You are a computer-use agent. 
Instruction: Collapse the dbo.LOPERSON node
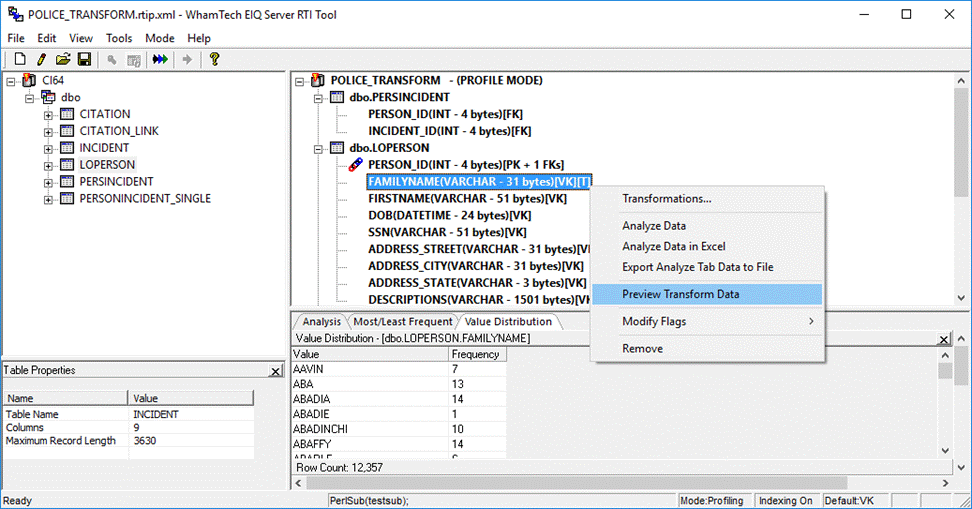tap(319, 148)
